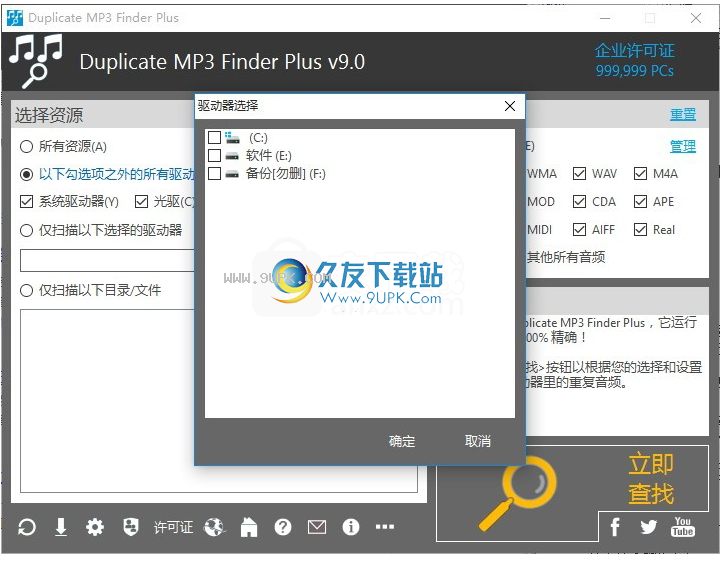Open the Twitter bird icon
Viewport: 720px width, 562px height.
point(648,527)
